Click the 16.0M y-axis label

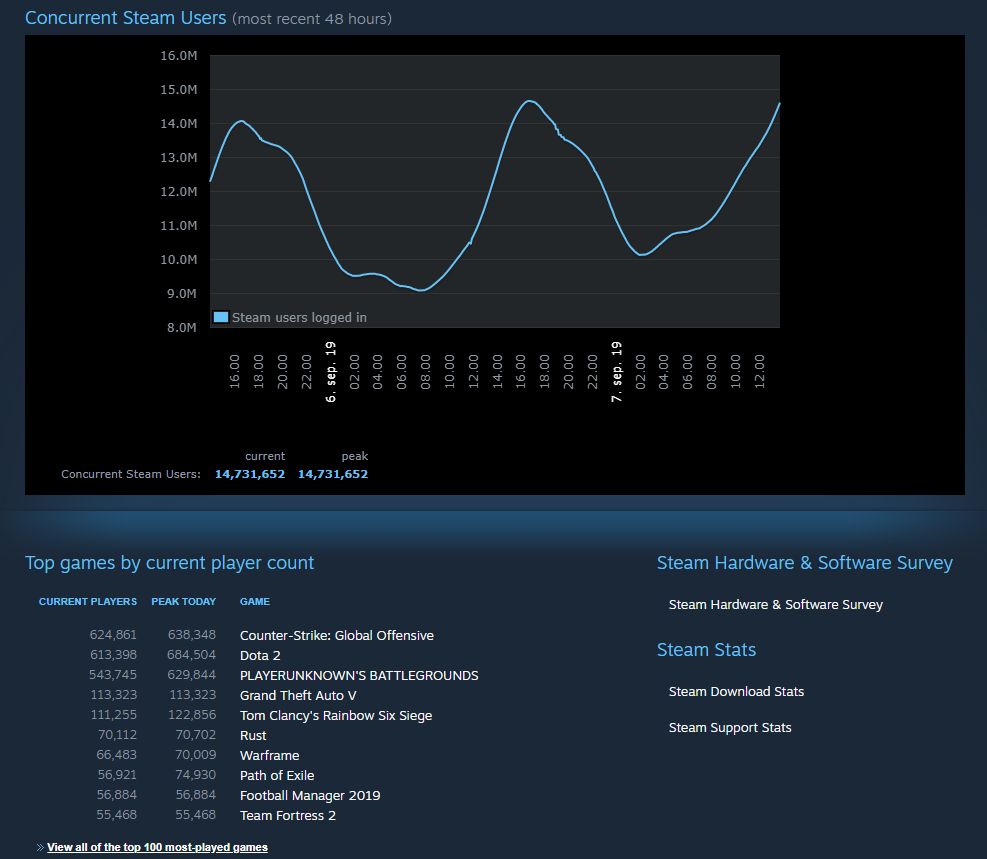point(179,55)
